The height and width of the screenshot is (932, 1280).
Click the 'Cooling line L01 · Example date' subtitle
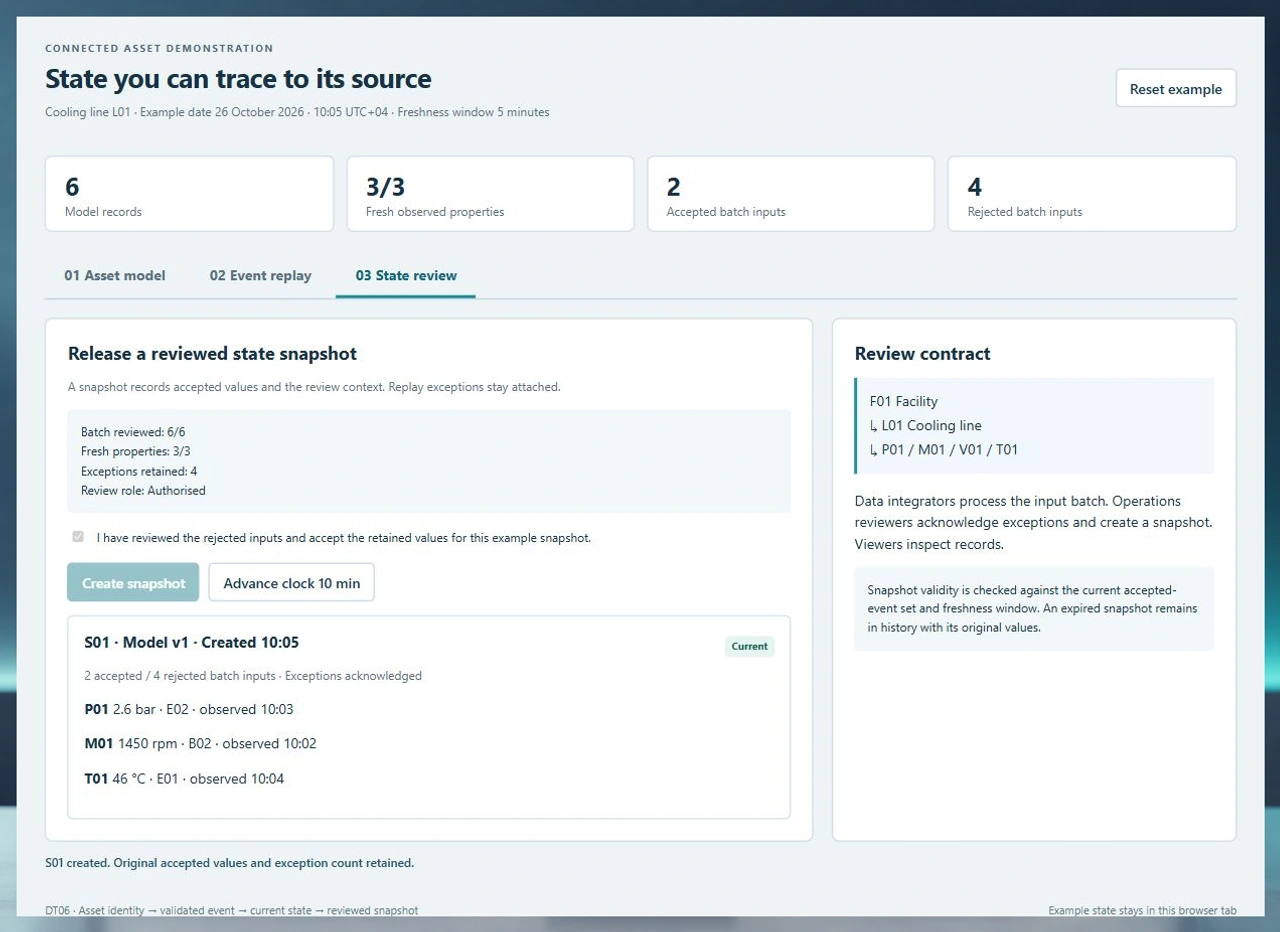[297, 112]
